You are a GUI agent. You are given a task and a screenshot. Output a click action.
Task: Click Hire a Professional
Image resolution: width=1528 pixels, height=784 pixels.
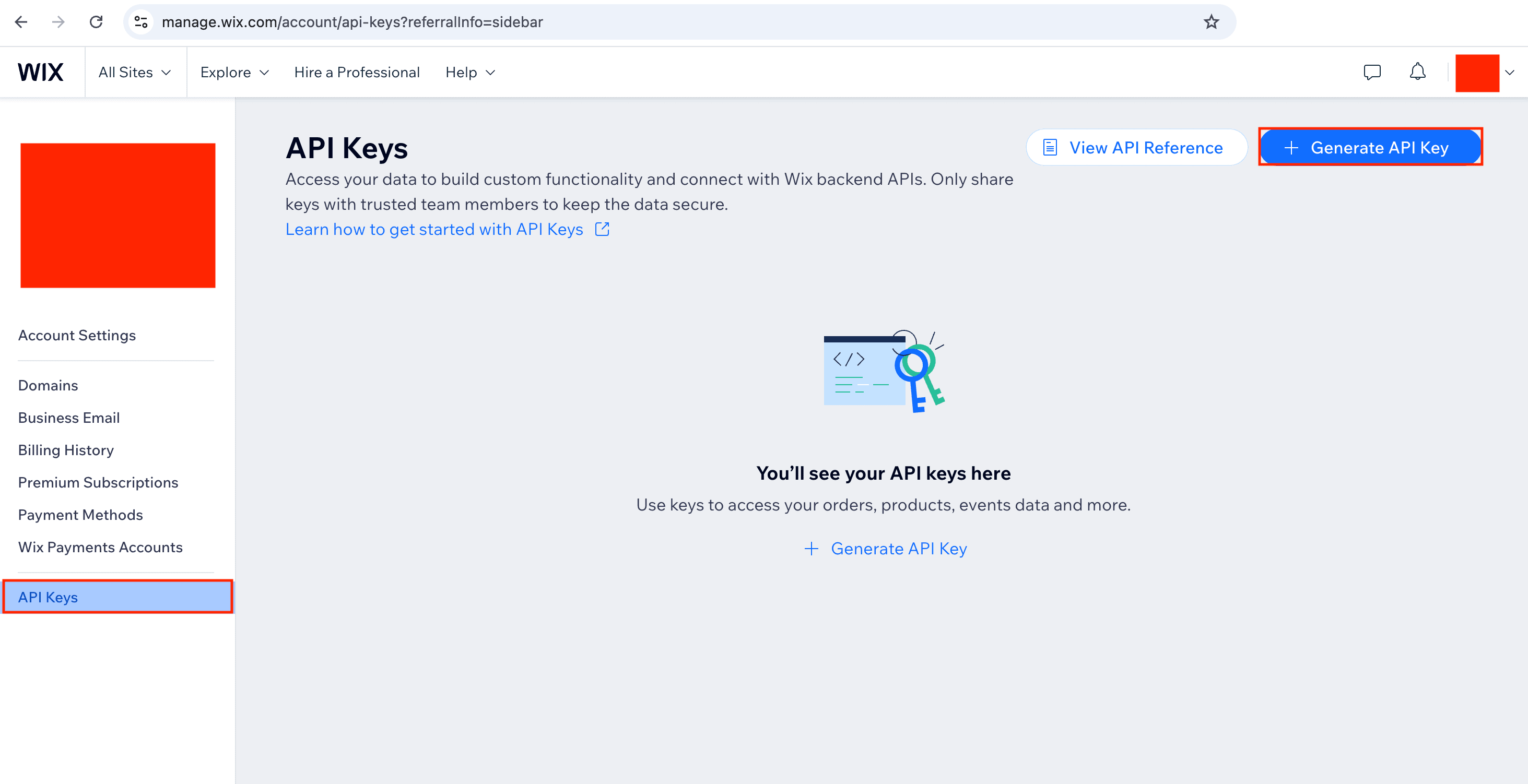point(357,73)
